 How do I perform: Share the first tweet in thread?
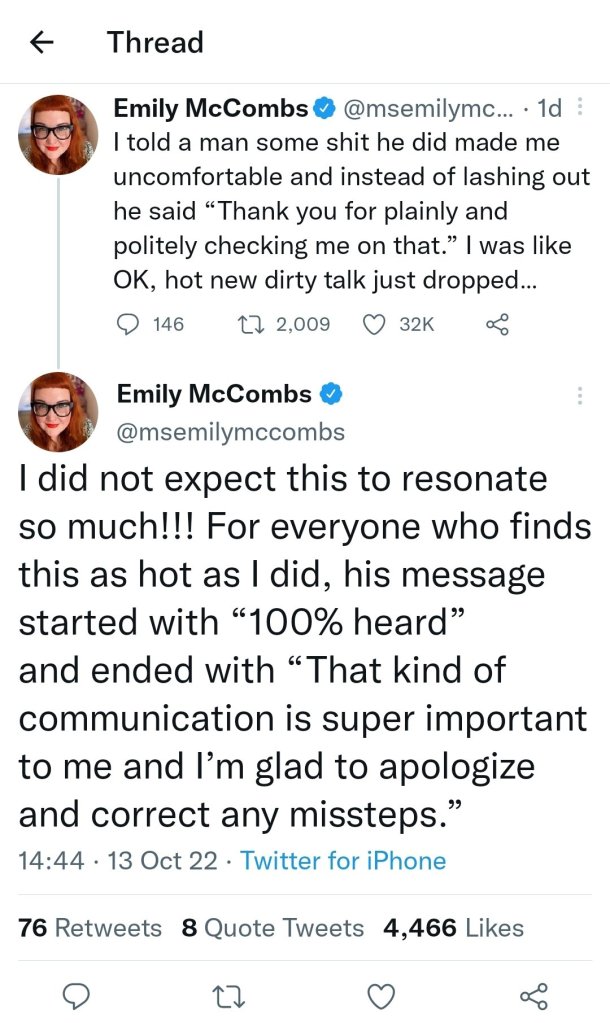click(x=495, y=323)
